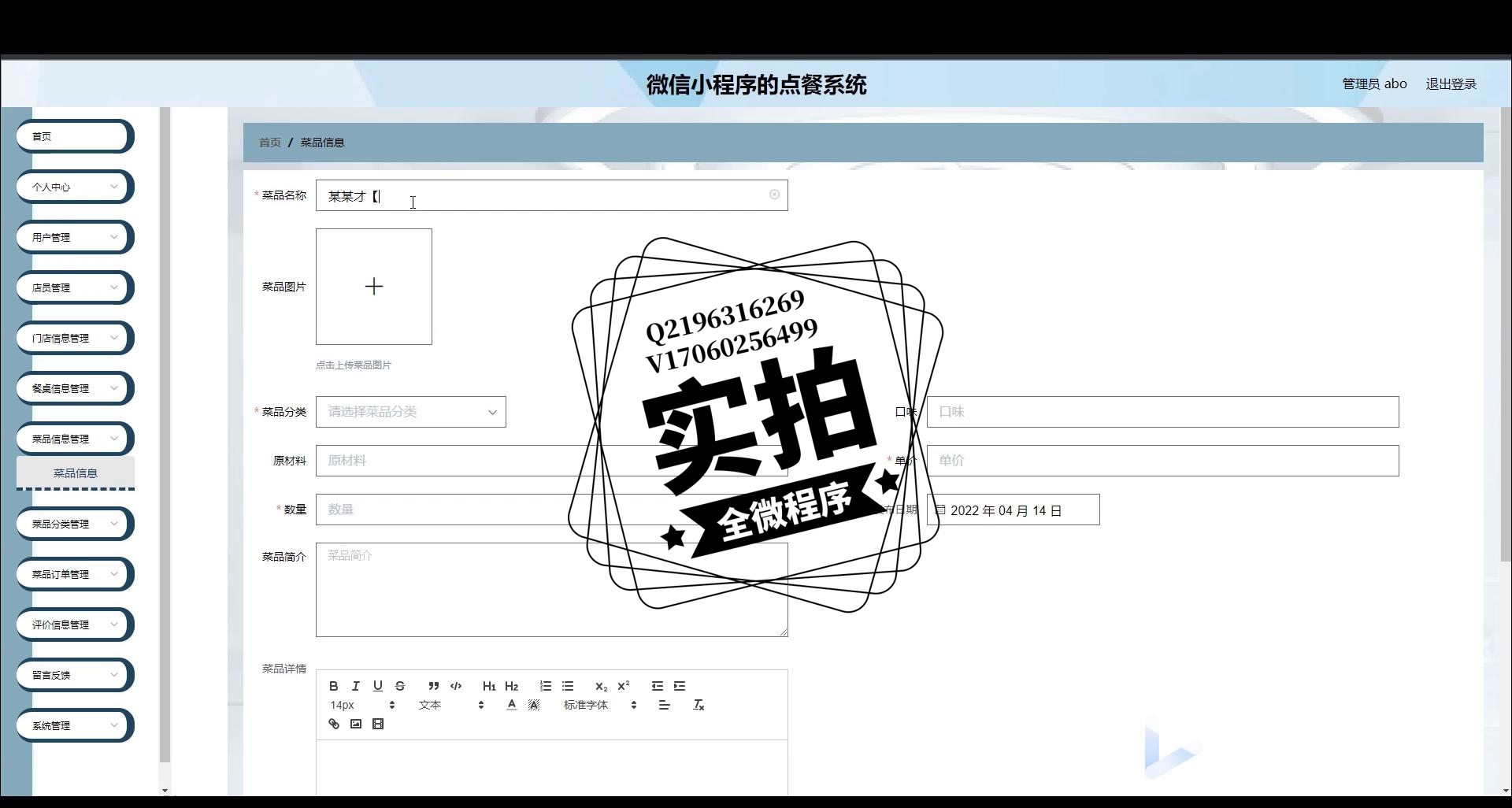Open the 请选择菜品分类 dropdown

(x=411, y=412)
